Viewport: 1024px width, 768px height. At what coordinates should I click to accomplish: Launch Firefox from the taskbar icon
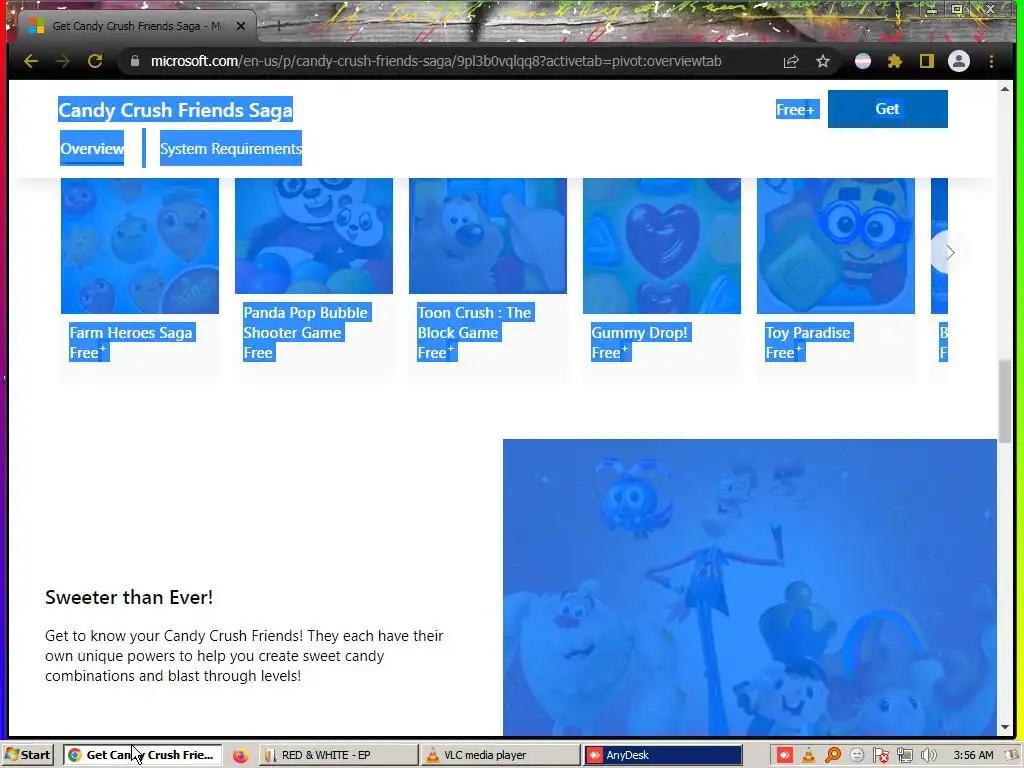coord(240,755)
